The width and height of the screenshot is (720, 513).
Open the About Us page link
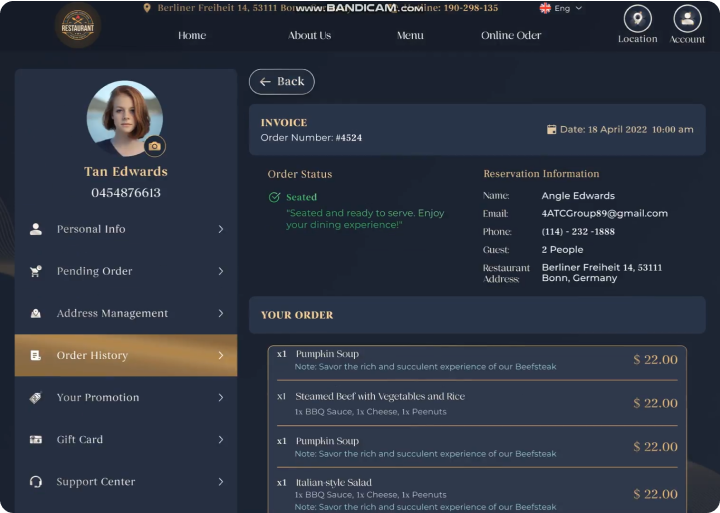(x=309, y=35)
